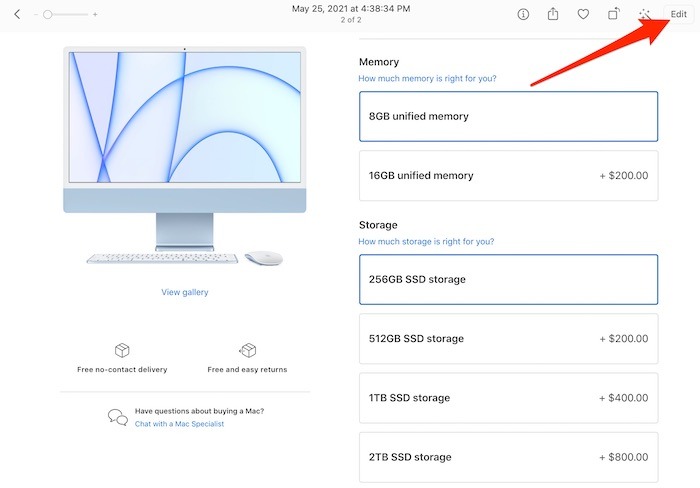The height and width of the screenshot is (488, 700).
Task: Click the Storage section heading
Action: [378, 225]
